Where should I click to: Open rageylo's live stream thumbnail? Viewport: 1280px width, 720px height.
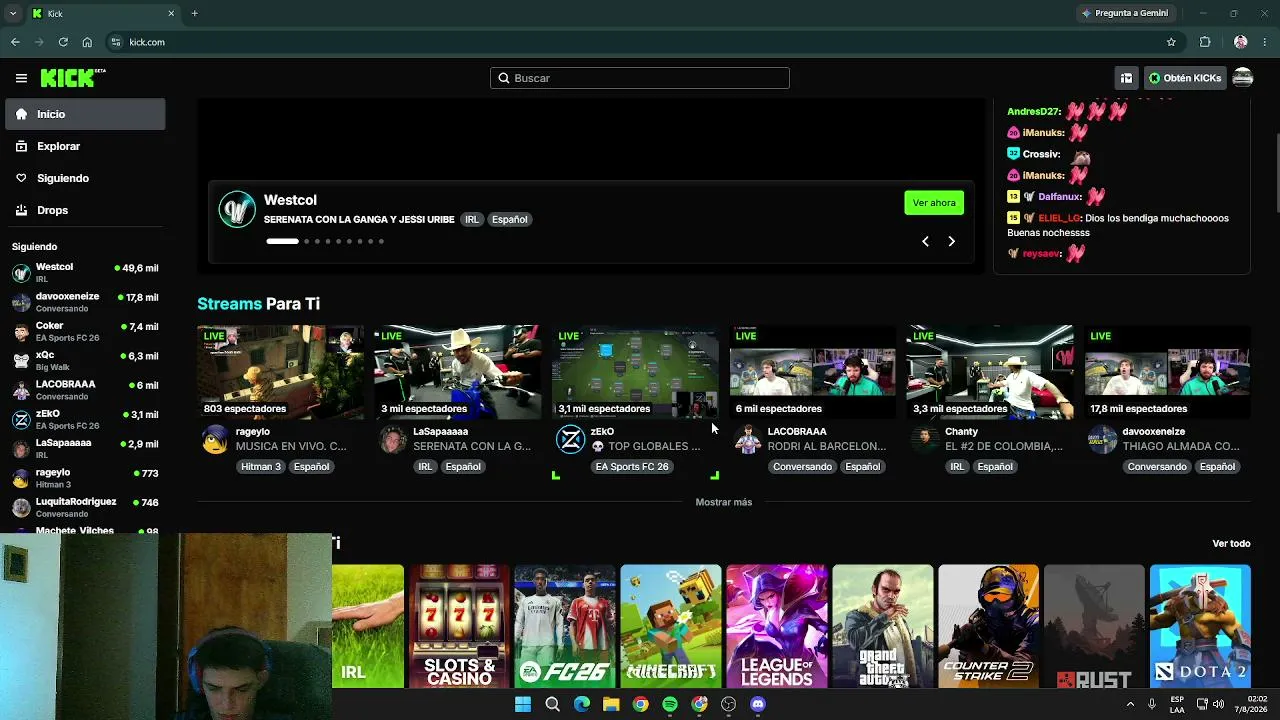click(280, 372)
